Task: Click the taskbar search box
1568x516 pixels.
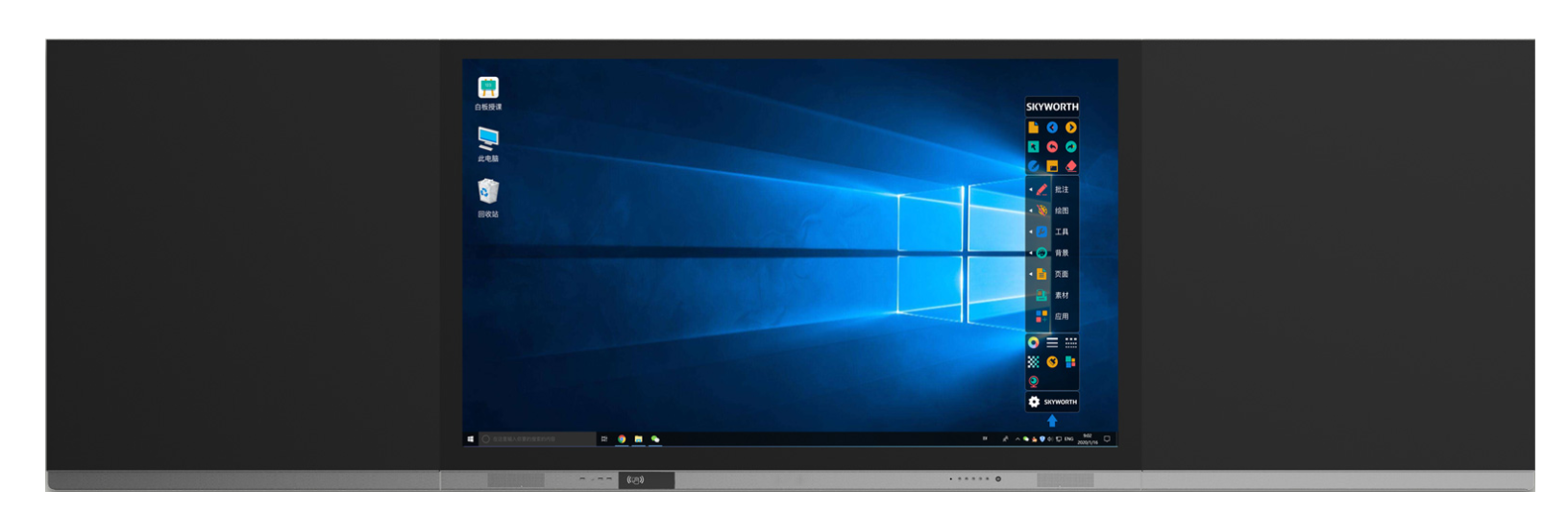Action: [x=536, y=439]
